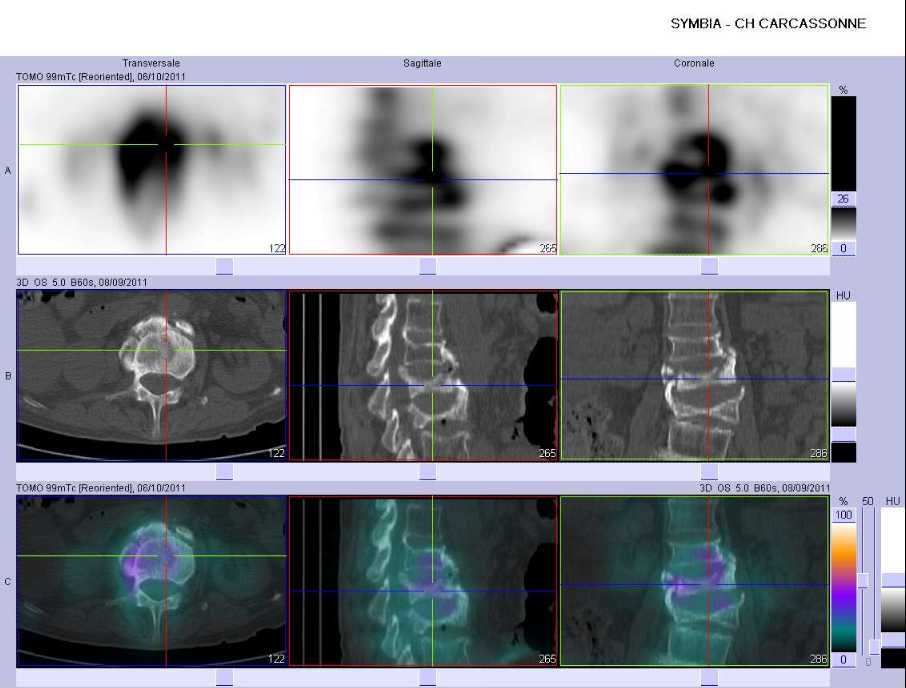The image size is (906, 688).
Task: Click the Sagittale column header
Action: pyautogui.click(x=422, y=63)
